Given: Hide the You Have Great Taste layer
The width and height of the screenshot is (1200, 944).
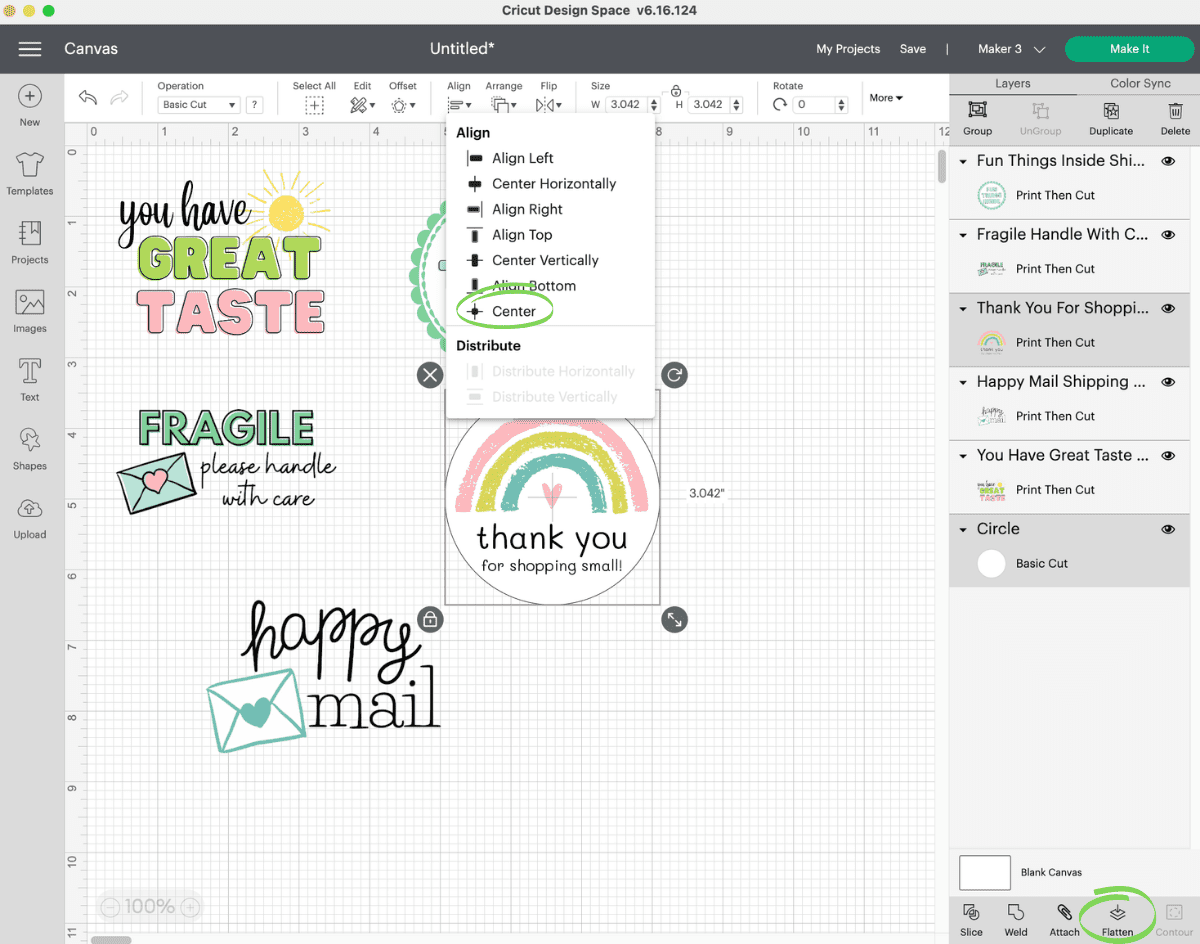Looking at the screenshot, I should 1168,455.
